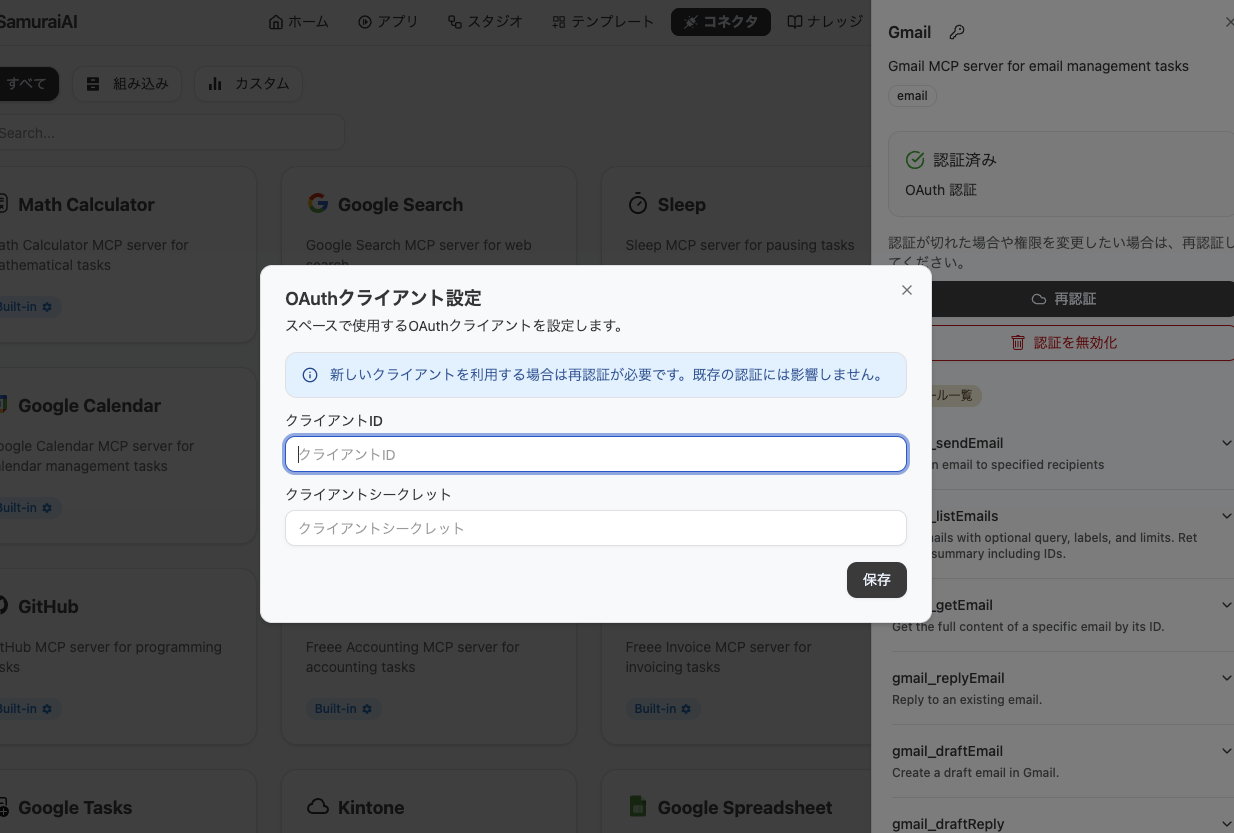Image resolution: width=1234 pixels, height=833 pixels.
Task: Click the home icon in the ホーム tab
Action: coord(276,22)
